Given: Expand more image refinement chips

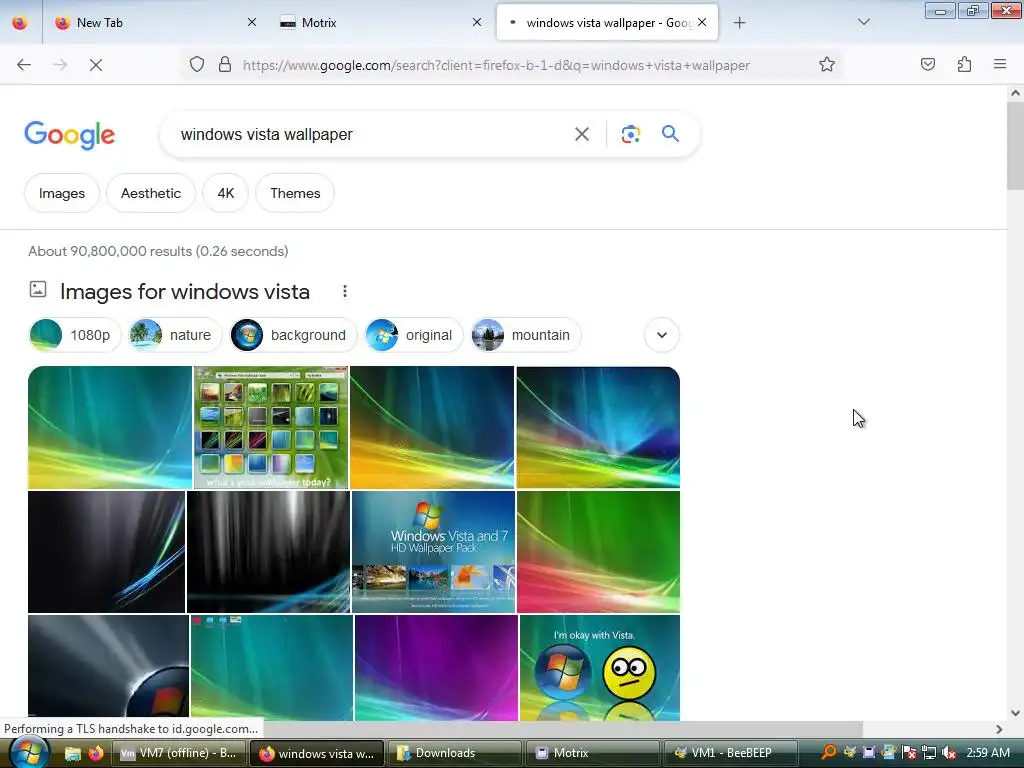Looking at the screenshot, I should (x=662, y=335).
